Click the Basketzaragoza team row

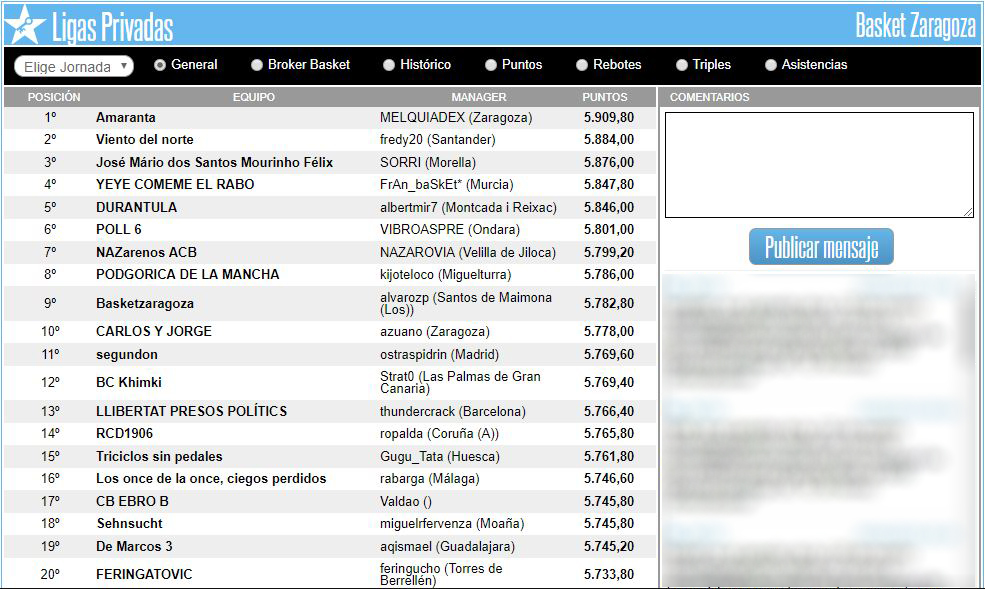[x=145, y=303]
